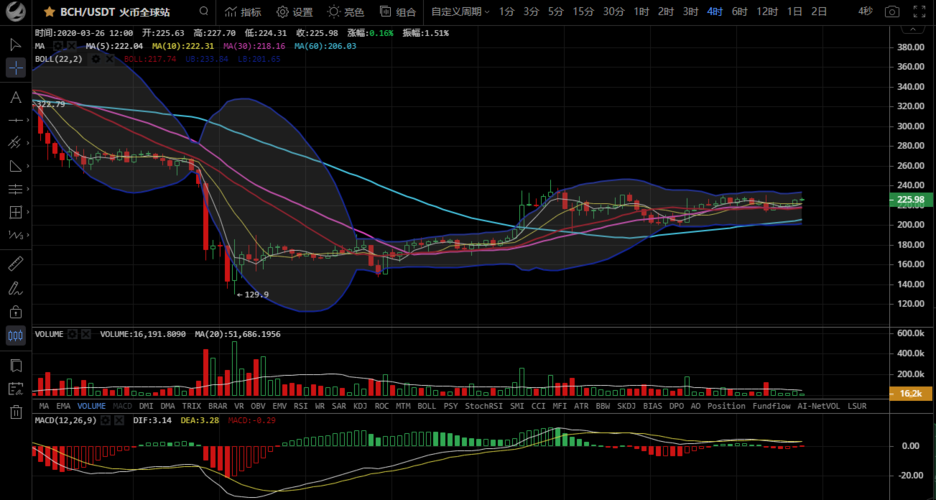
Task: Select the StochRSI indicator
Action: coord(484,406)
